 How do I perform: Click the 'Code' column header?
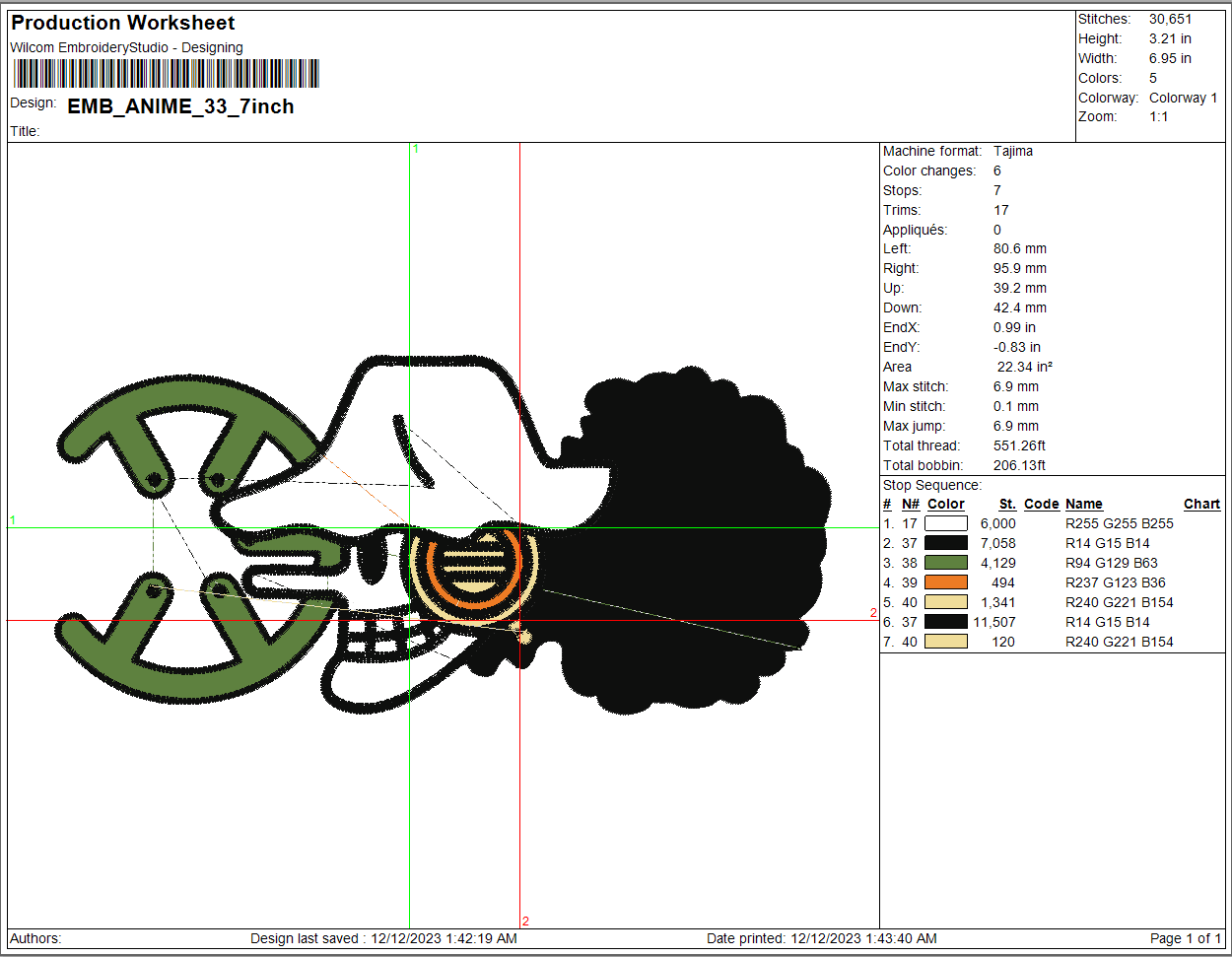click(x=1041, y=504)
